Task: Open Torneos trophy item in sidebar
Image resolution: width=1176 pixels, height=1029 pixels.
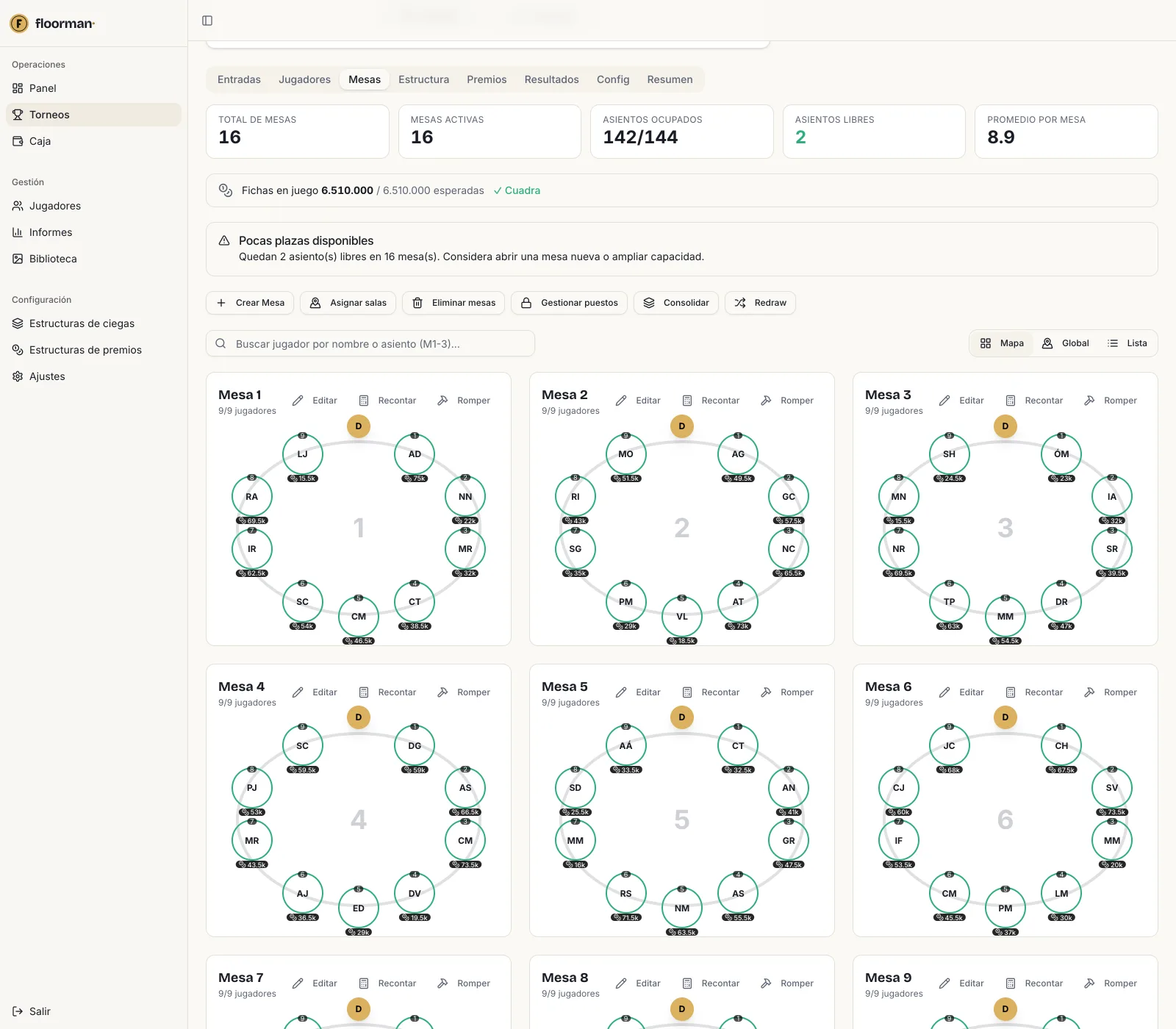Action: point(93,115)
